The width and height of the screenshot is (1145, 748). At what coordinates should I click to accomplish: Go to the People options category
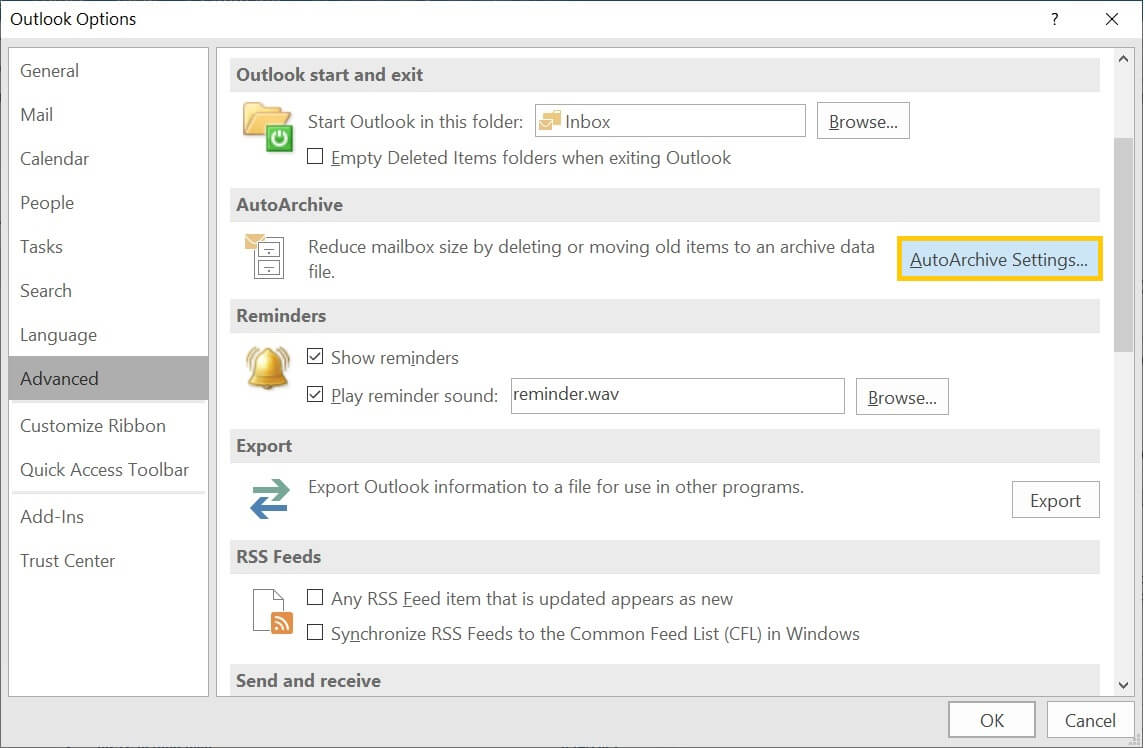pos(109,202)
